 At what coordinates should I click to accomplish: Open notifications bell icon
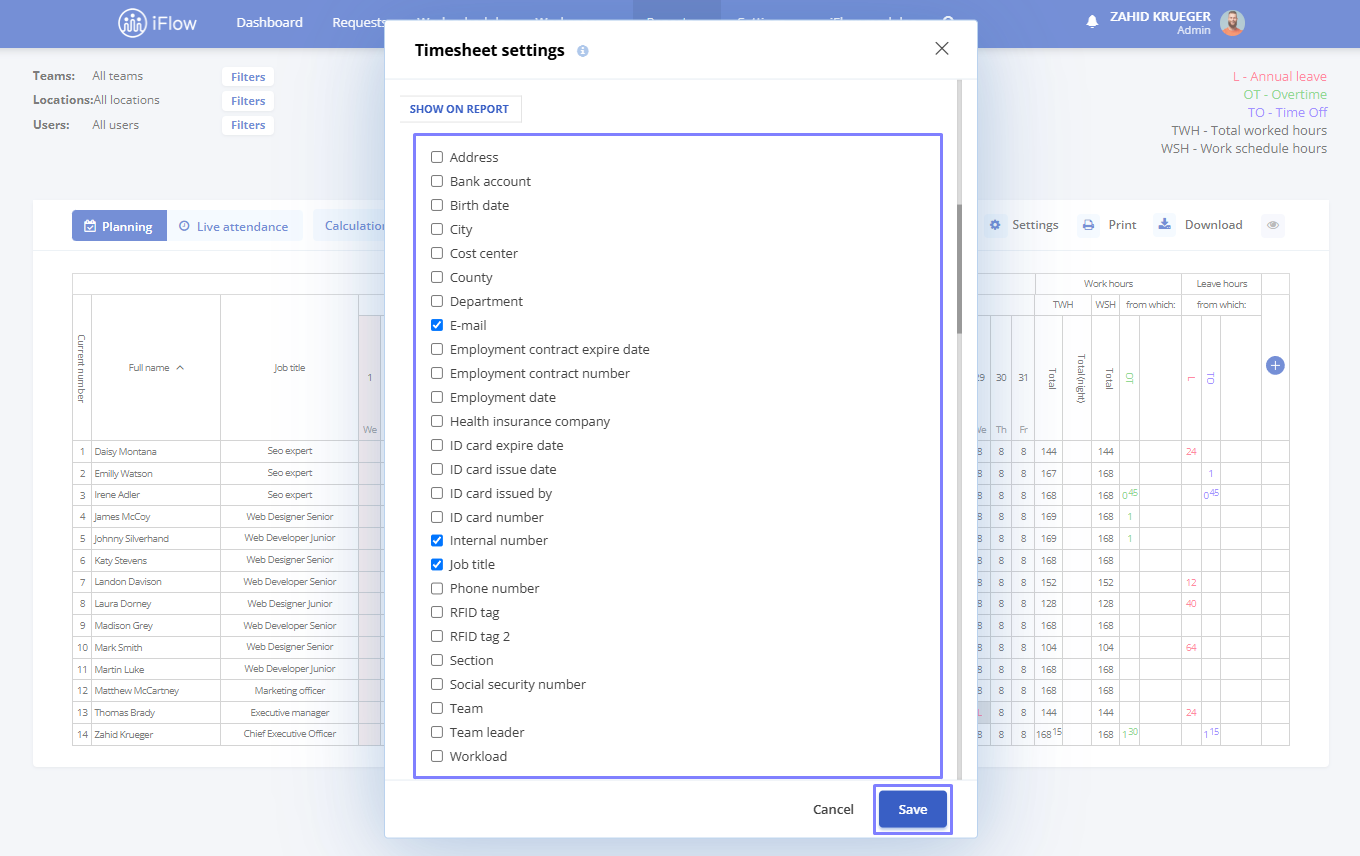pos(1092,21)
